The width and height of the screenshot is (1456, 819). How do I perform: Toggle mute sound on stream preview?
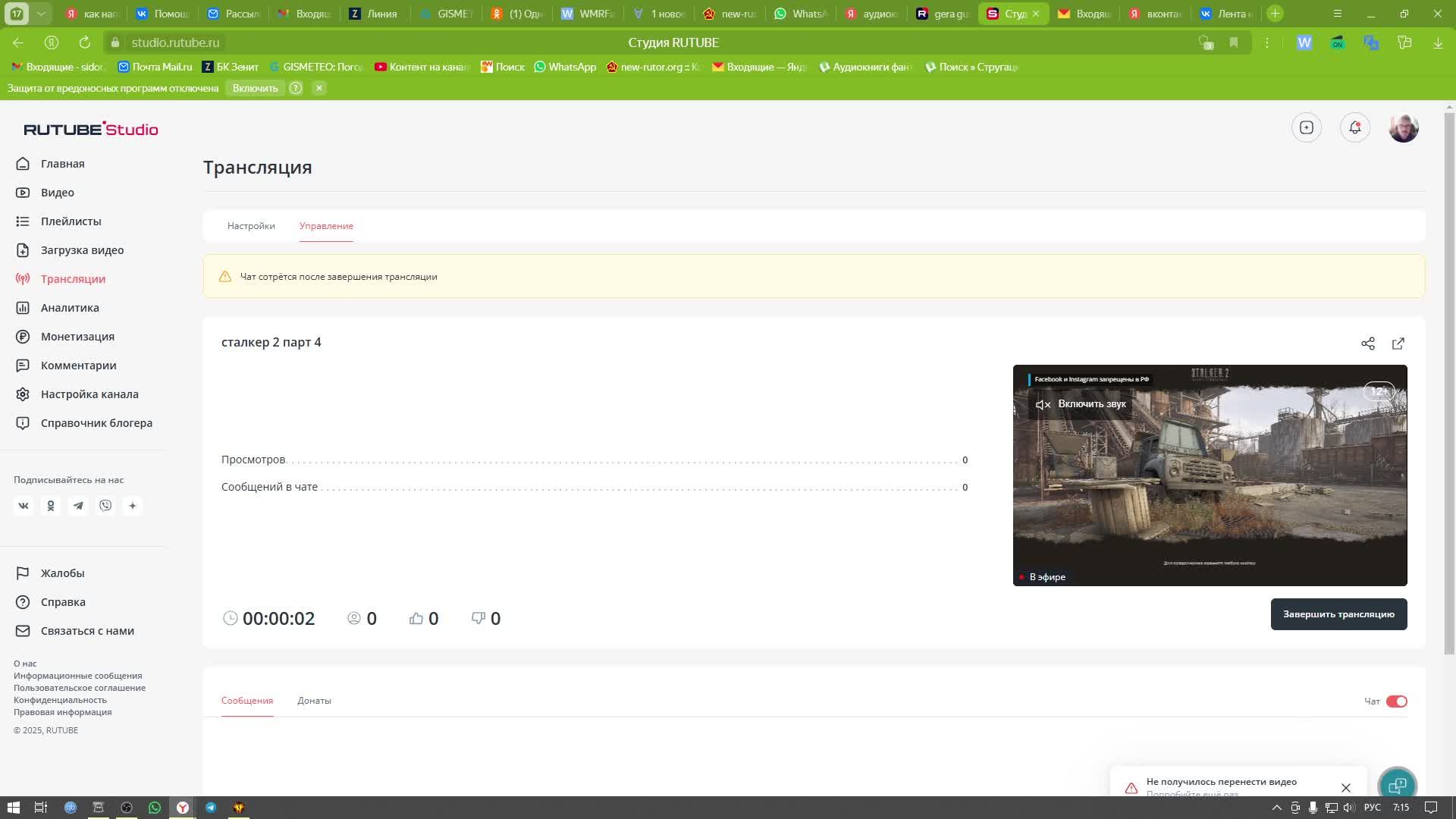coord(1043,404)
